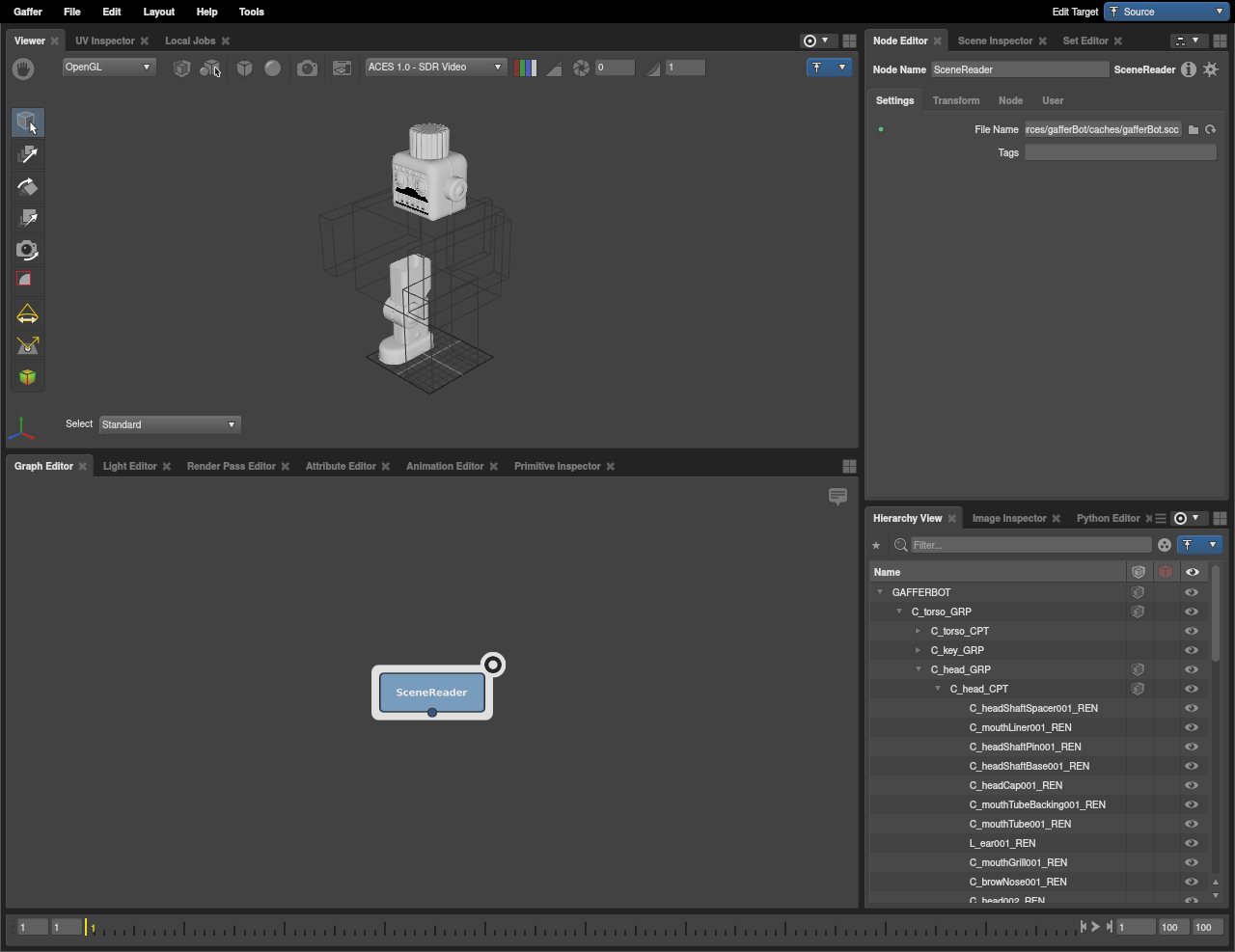This screenshot has height=952, width=1235.
Task: Activate the Rotate tool
Action: (27, 186)
